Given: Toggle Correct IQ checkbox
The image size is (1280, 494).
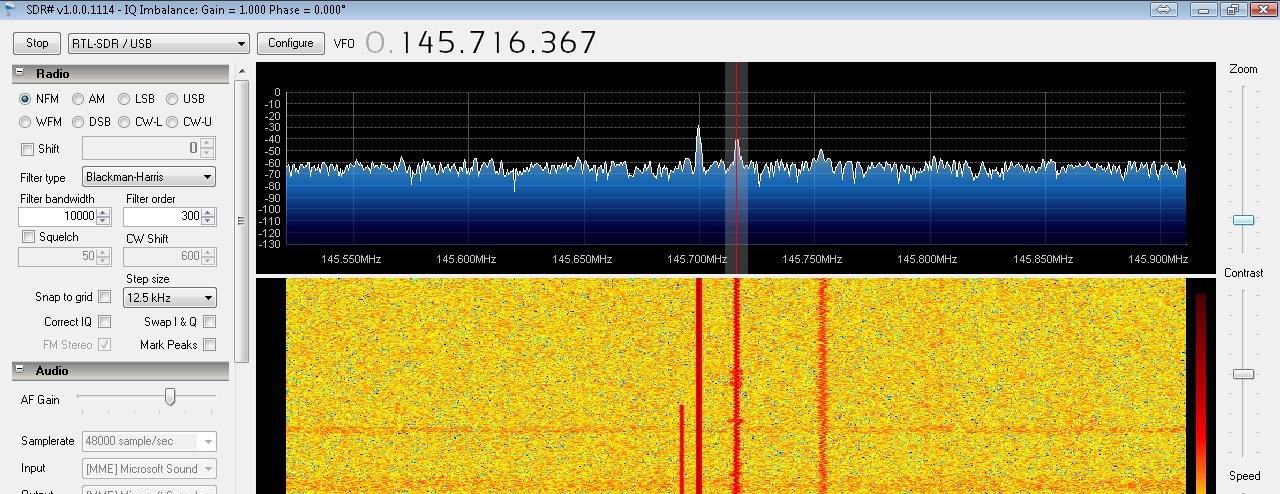Looking at the screenshot, I should click(x=104, y=322).
